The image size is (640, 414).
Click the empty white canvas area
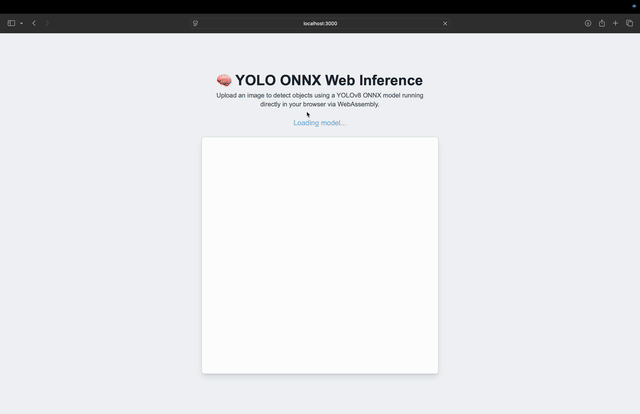[320, 255]
